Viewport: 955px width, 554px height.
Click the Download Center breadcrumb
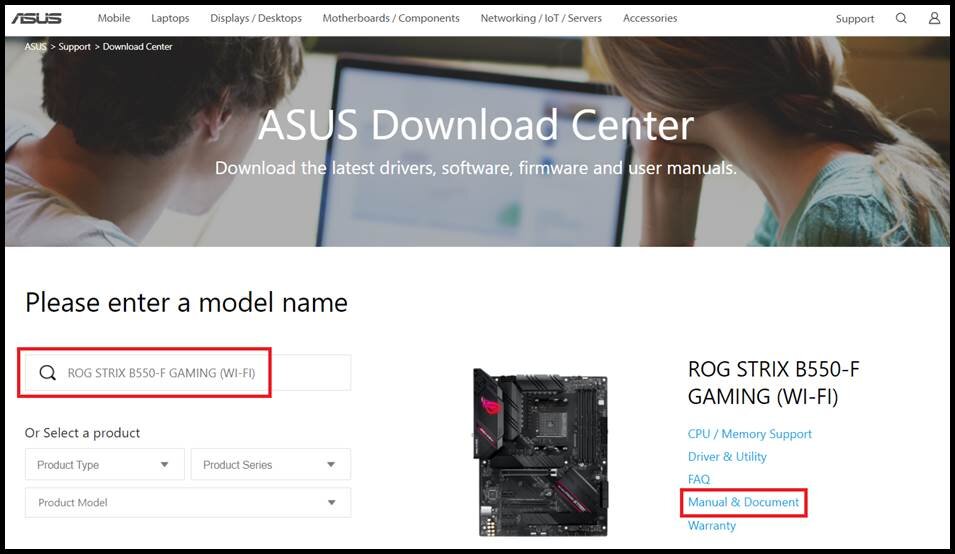point(138,46)
